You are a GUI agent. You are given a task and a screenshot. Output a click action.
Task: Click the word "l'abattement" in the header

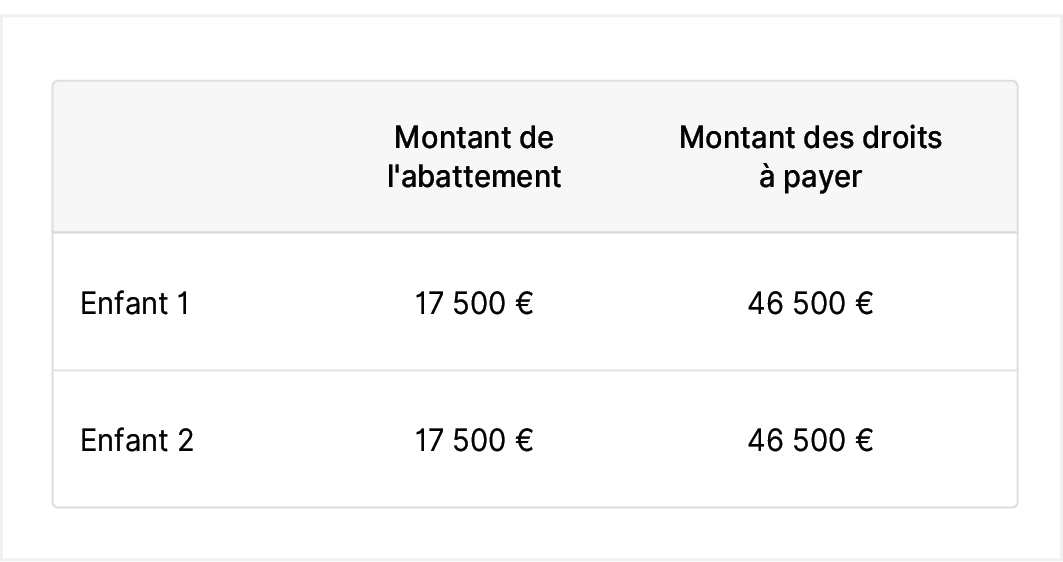[474, 176]
